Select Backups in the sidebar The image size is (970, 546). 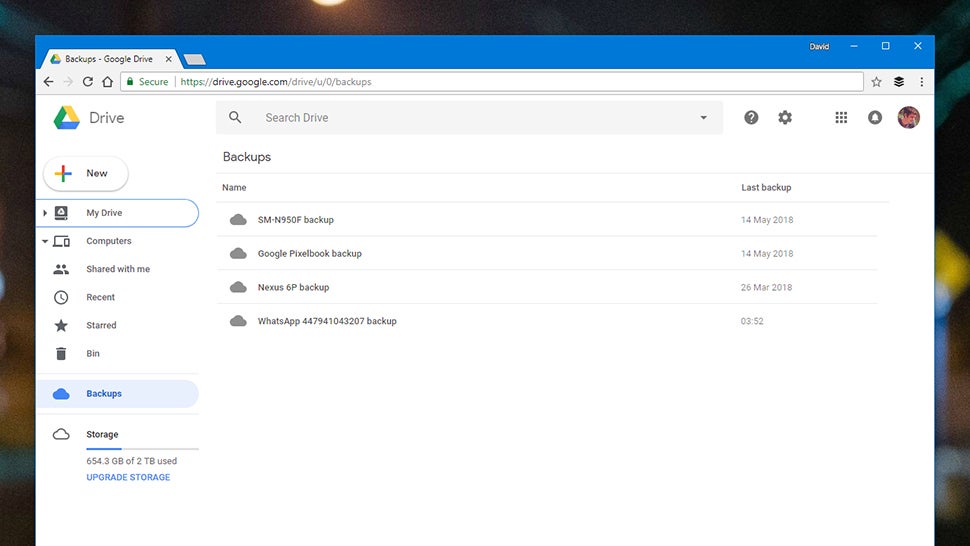(118, 394)
